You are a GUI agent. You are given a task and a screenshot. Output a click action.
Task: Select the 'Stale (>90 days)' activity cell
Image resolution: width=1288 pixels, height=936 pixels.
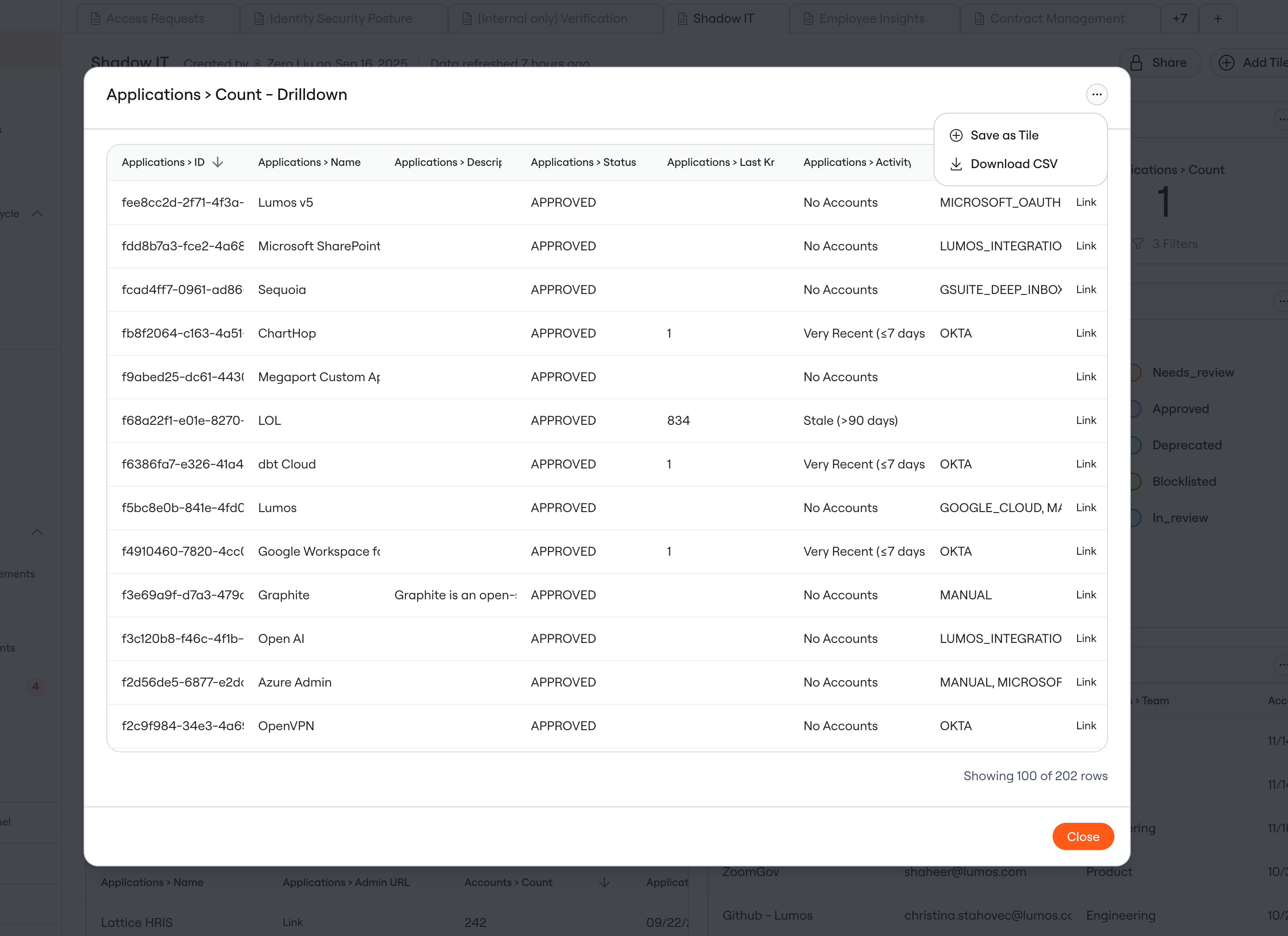tap(850, 421)
